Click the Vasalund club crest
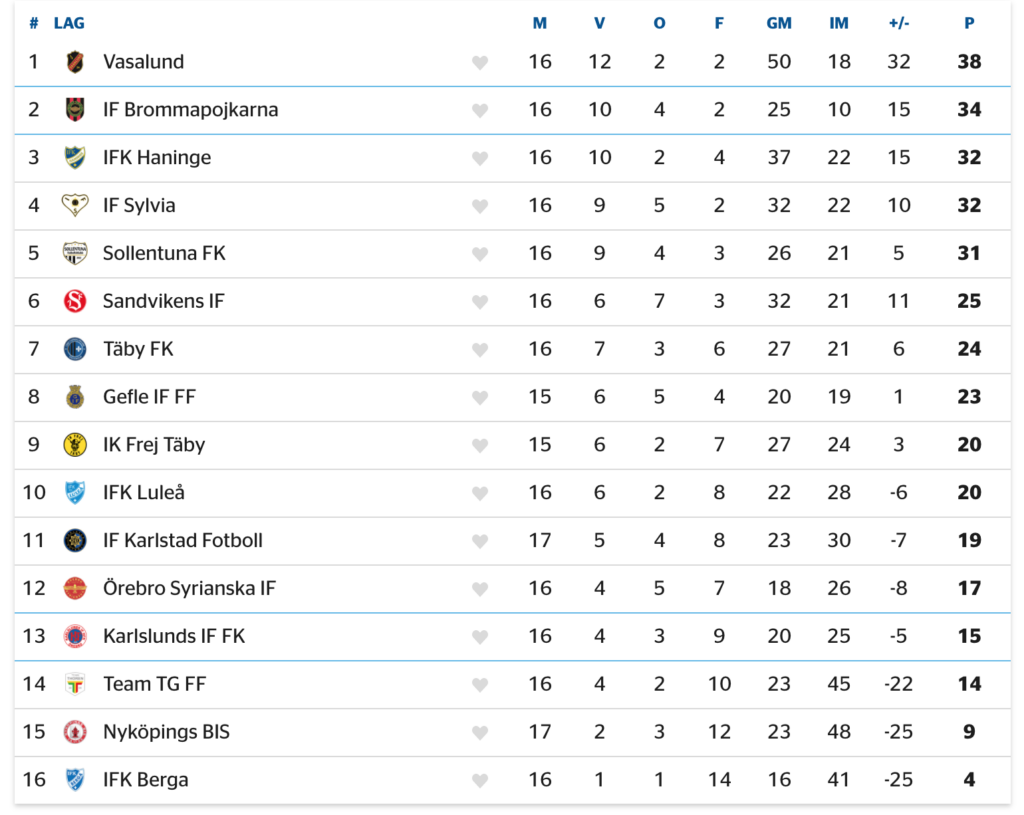The height and width of the screenshot is (815, 1024). coord(75,62)
